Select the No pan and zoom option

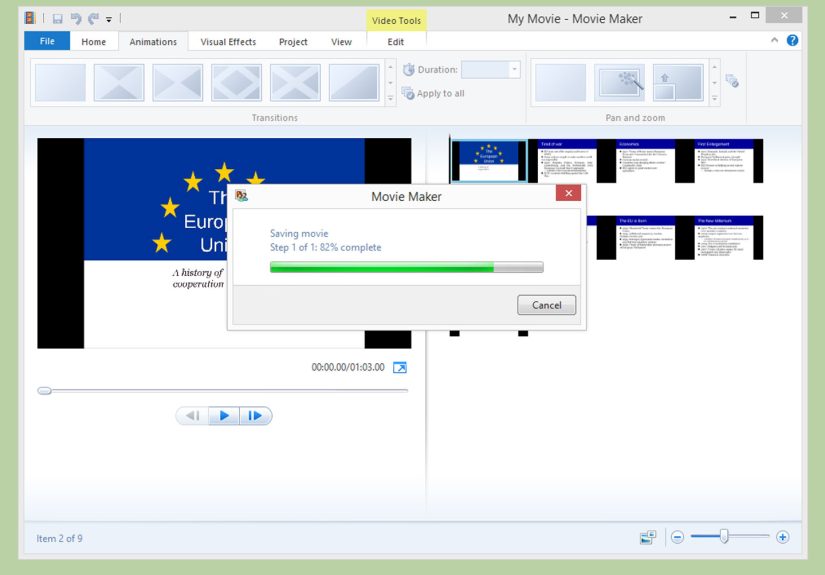click(560, 83)
